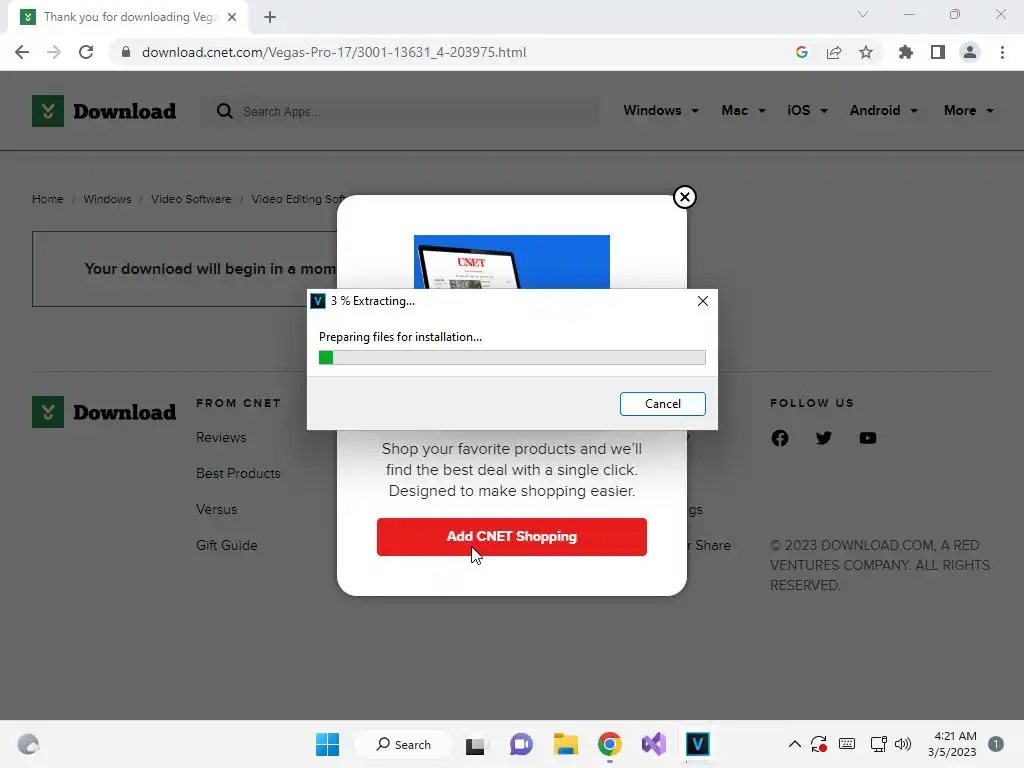Go to the Home breadcrumb

[x=48, y=199]
